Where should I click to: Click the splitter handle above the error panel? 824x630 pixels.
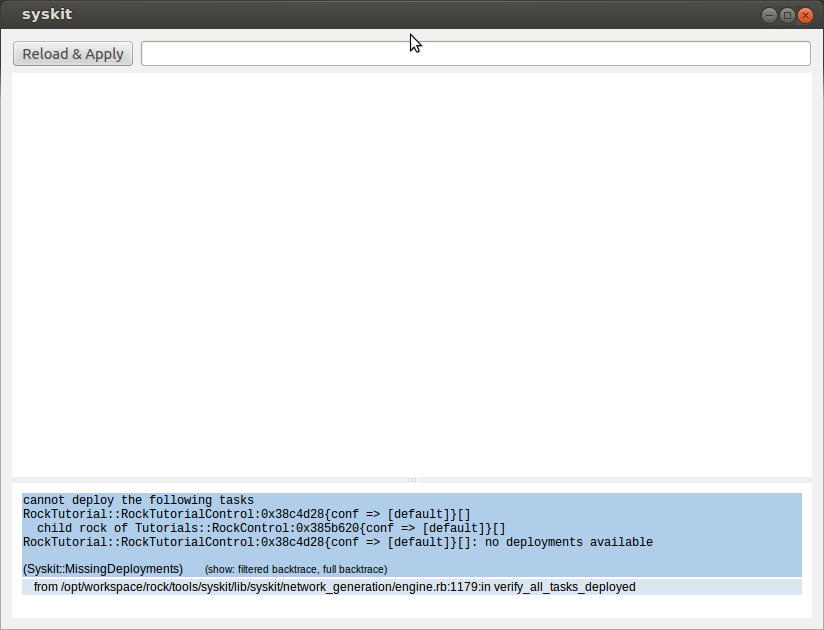pyautogui.click(x=412, y=480)
